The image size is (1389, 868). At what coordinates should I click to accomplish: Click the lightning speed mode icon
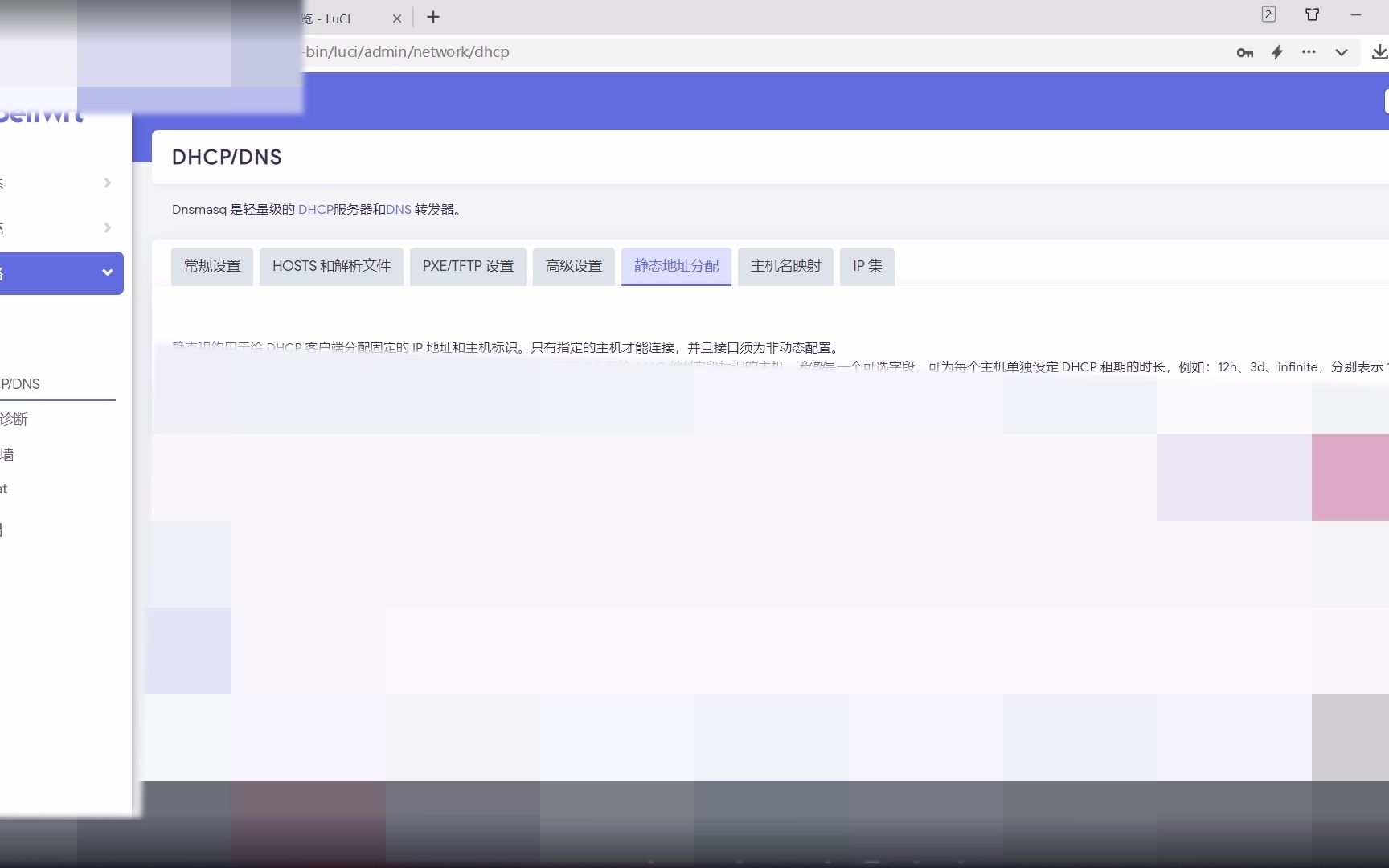pyautogui.click(x=1277, y=52)
